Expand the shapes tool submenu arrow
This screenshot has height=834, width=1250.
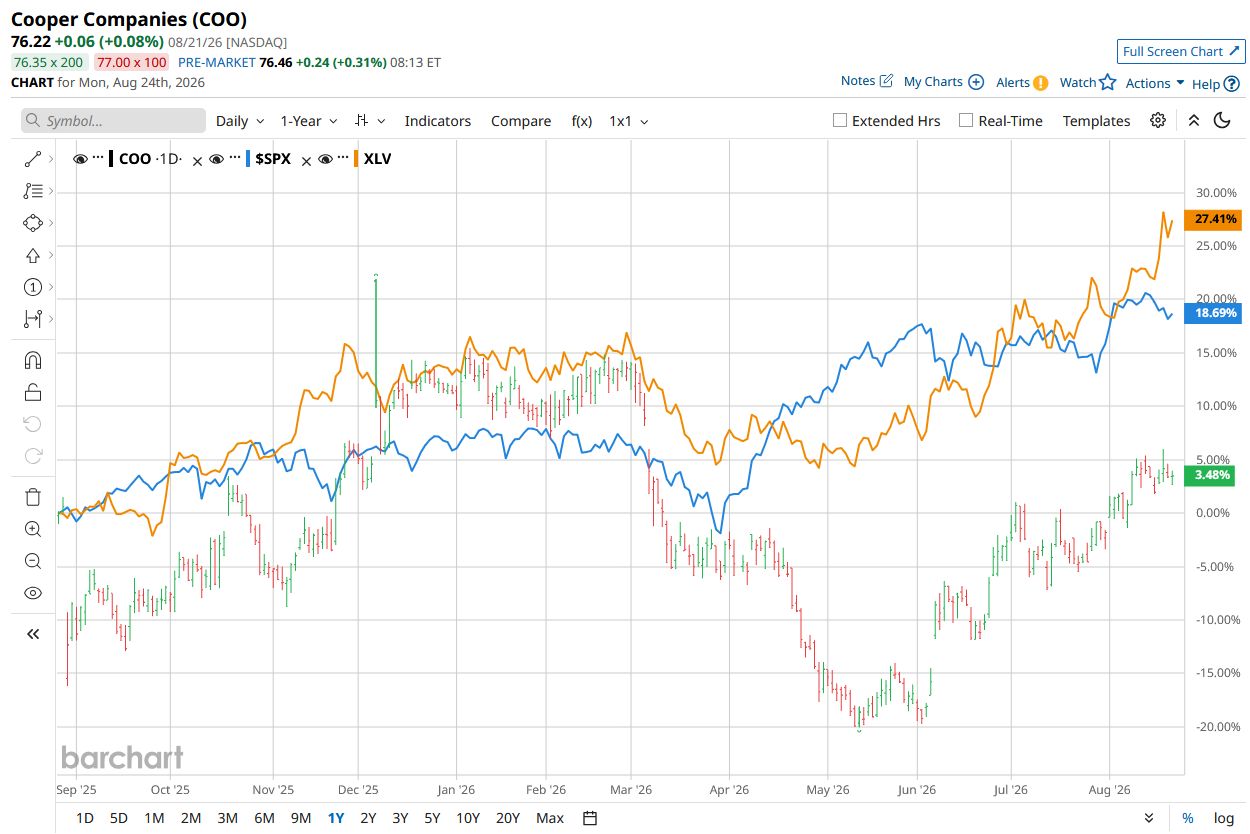[51, 223]
